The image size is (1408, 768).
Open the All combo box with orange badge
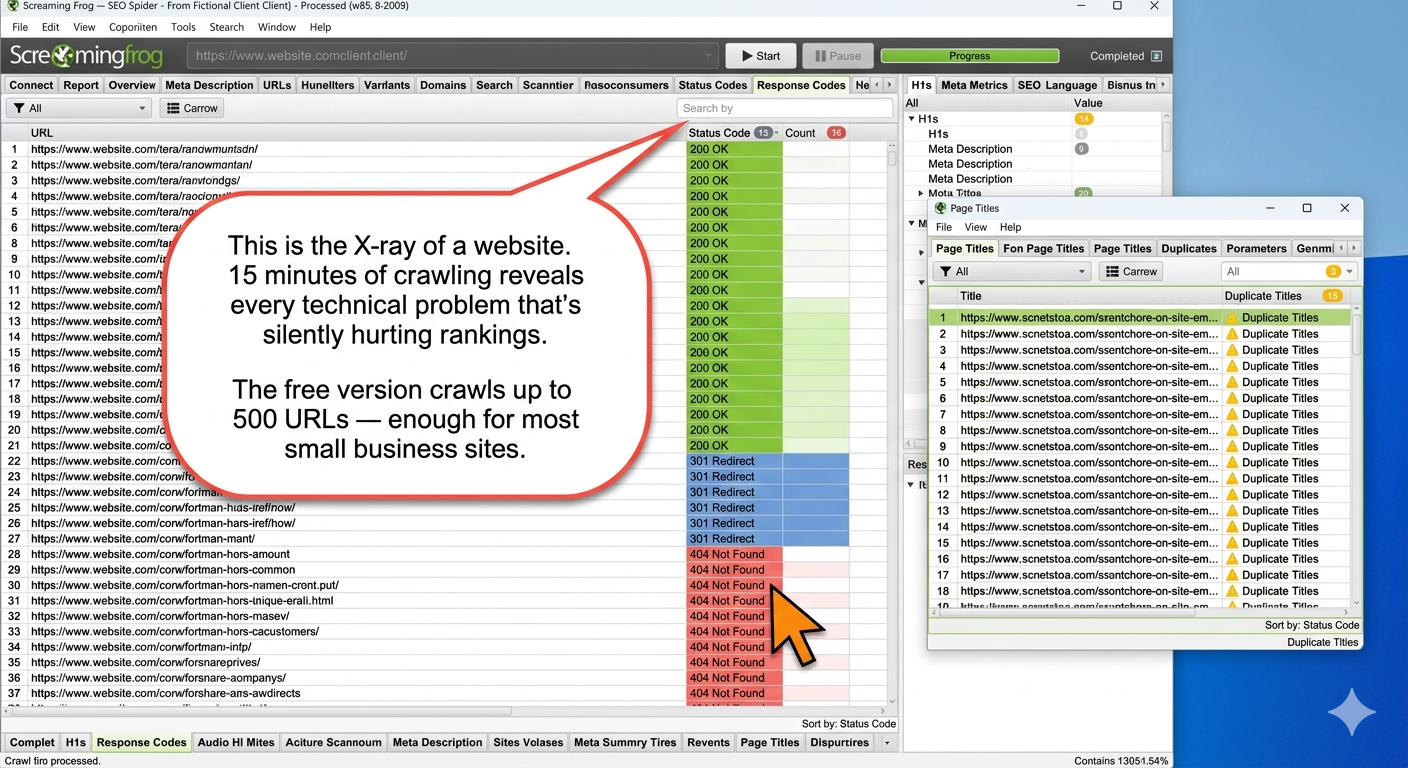click(1289, 271)
